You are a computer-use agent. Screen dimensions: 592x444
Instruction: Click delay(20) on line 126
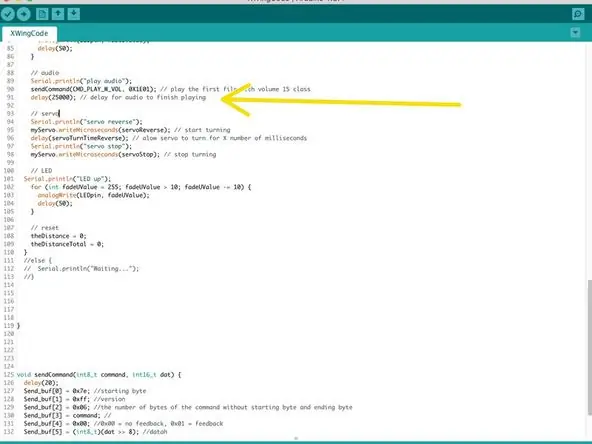41,383
